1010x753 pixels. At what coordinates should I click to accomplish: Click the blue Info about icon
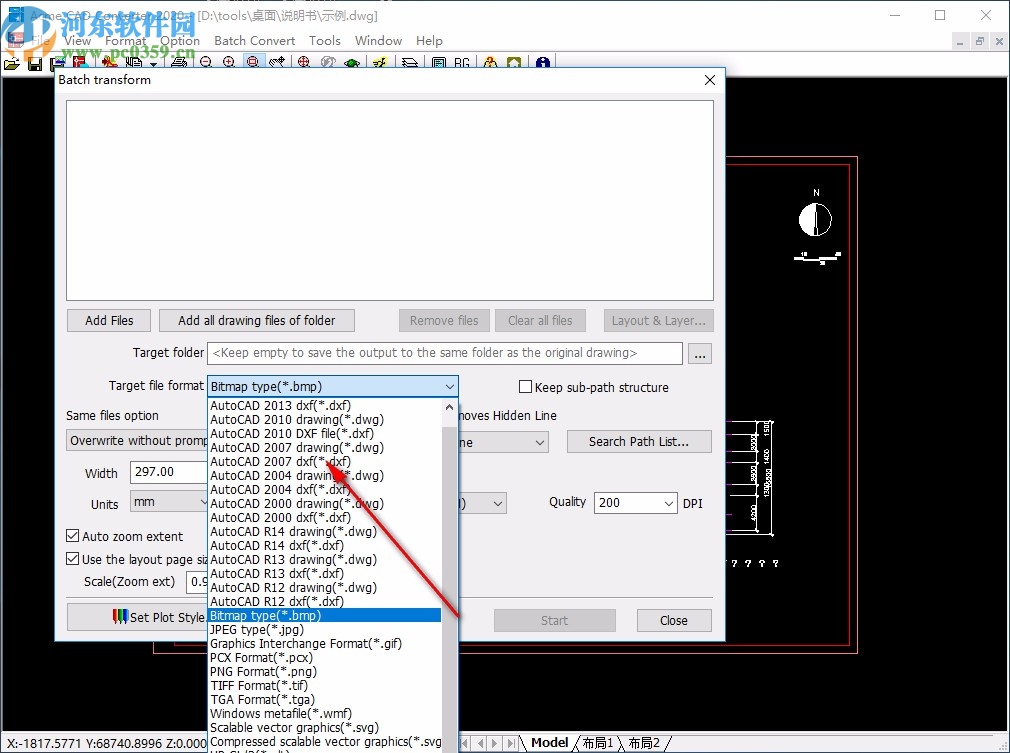click(x=542, y=63)
